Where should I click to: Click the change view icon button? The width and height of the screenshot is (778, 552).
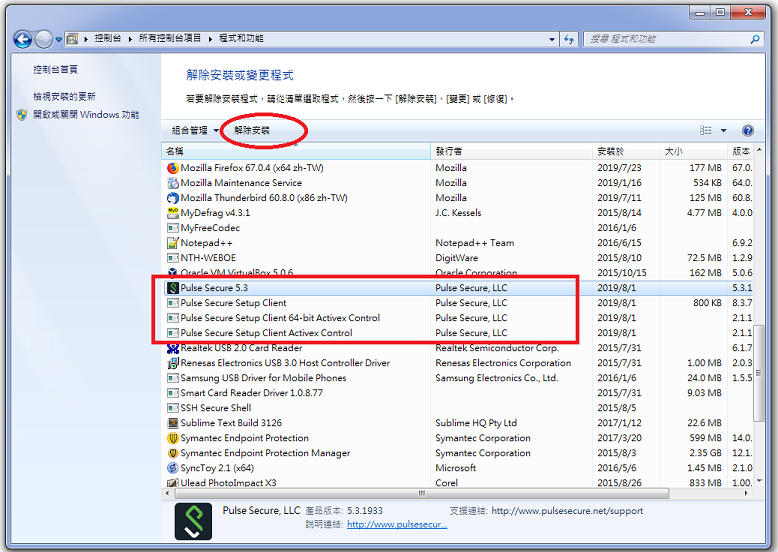[x=706, y=131]
